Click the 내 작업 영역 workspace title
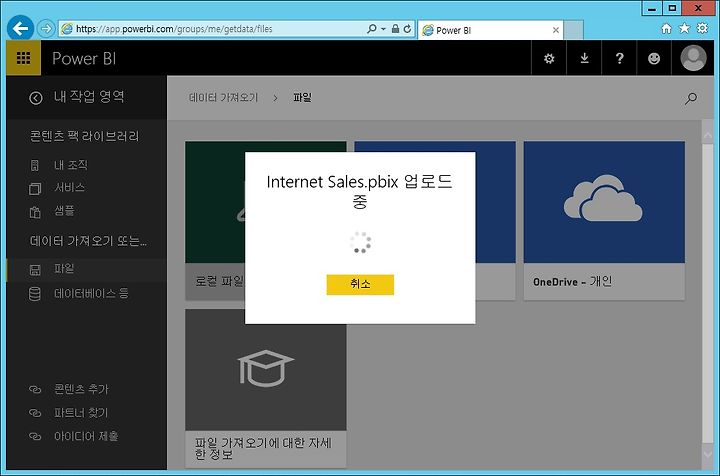 coord(89,97)
